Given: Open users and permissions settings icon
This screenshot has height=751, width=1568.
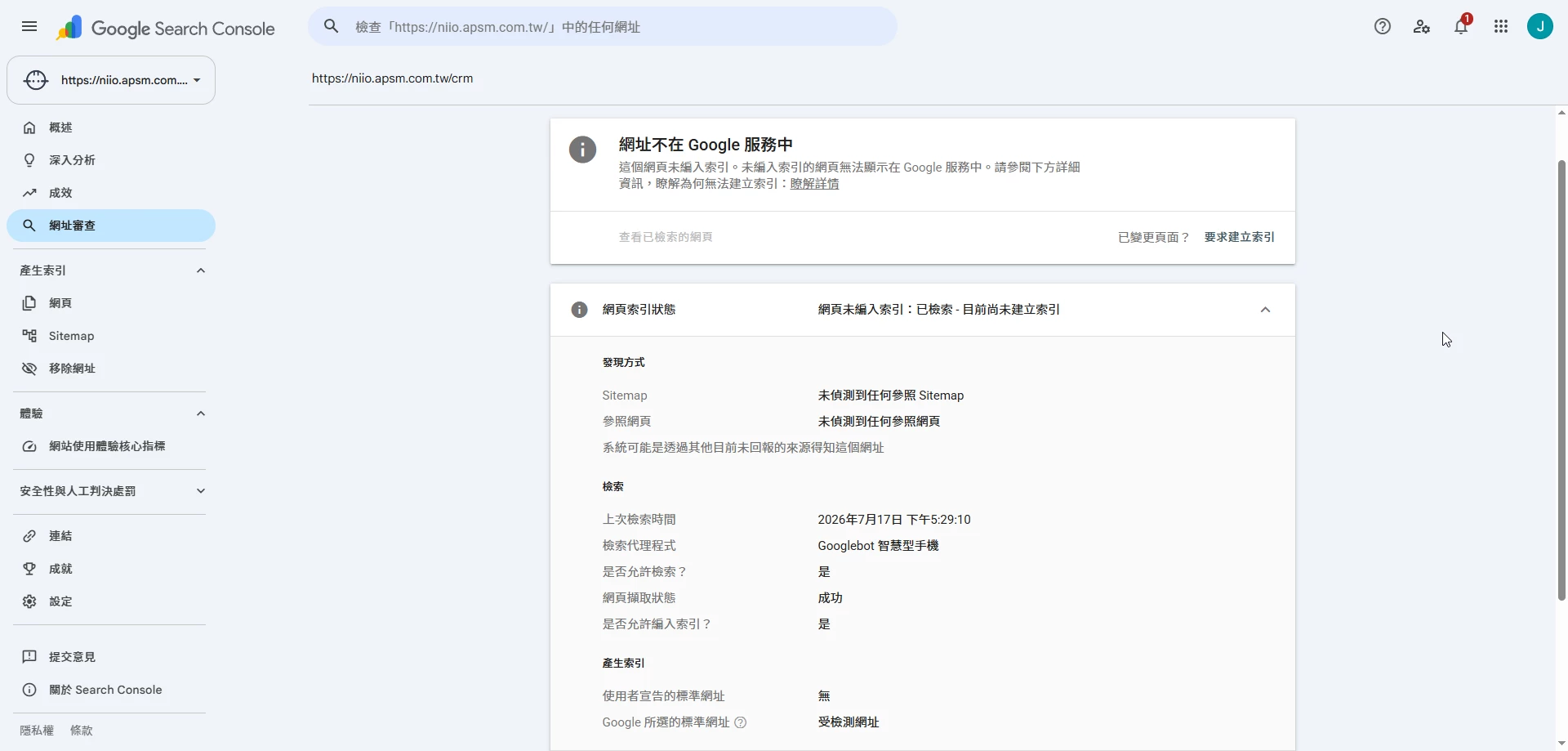Looking at the screenshot, I should [x=1422, y=27].
